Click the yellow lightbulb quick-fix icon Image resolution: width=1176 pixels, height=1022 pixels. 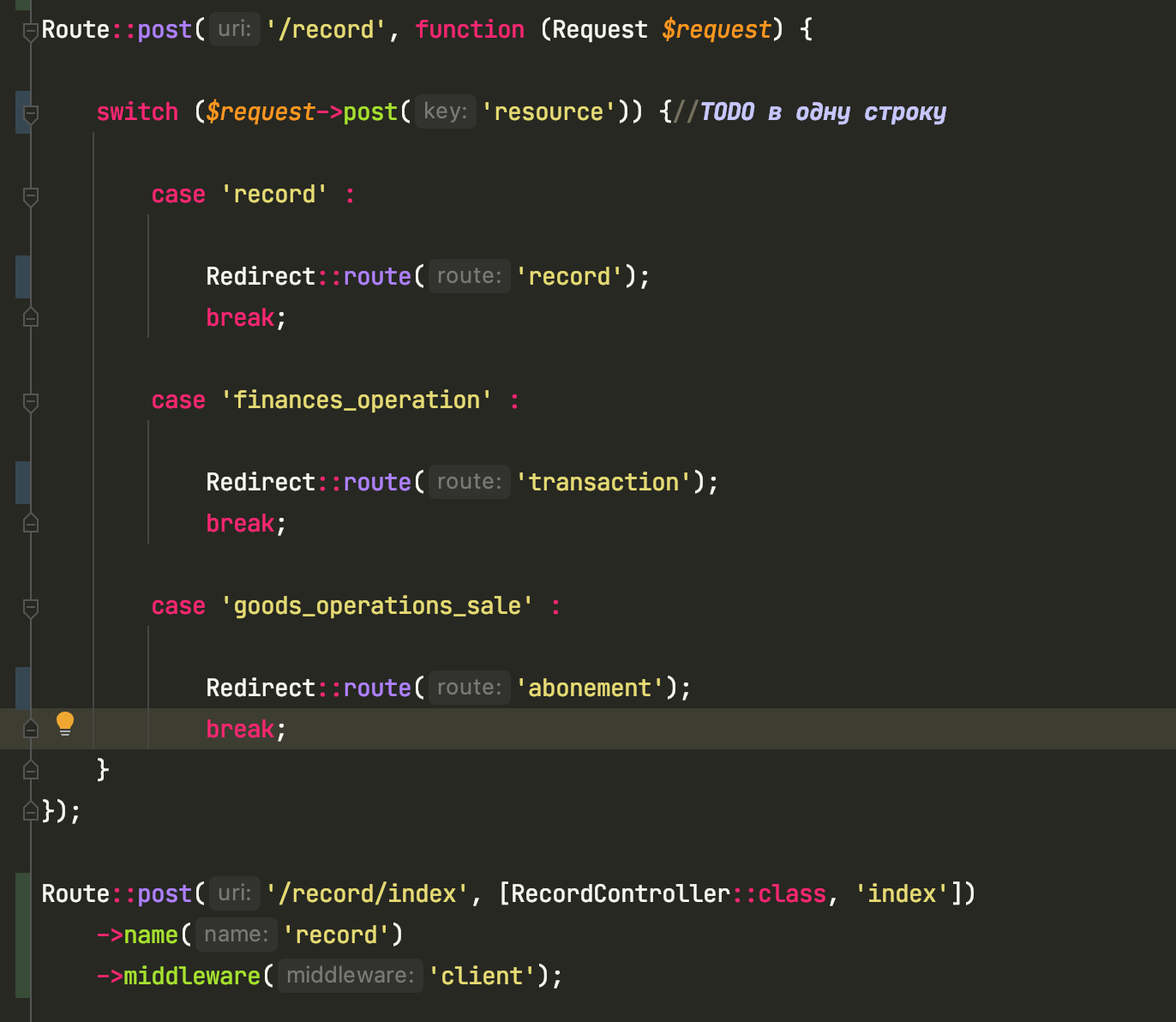(65, 724)
